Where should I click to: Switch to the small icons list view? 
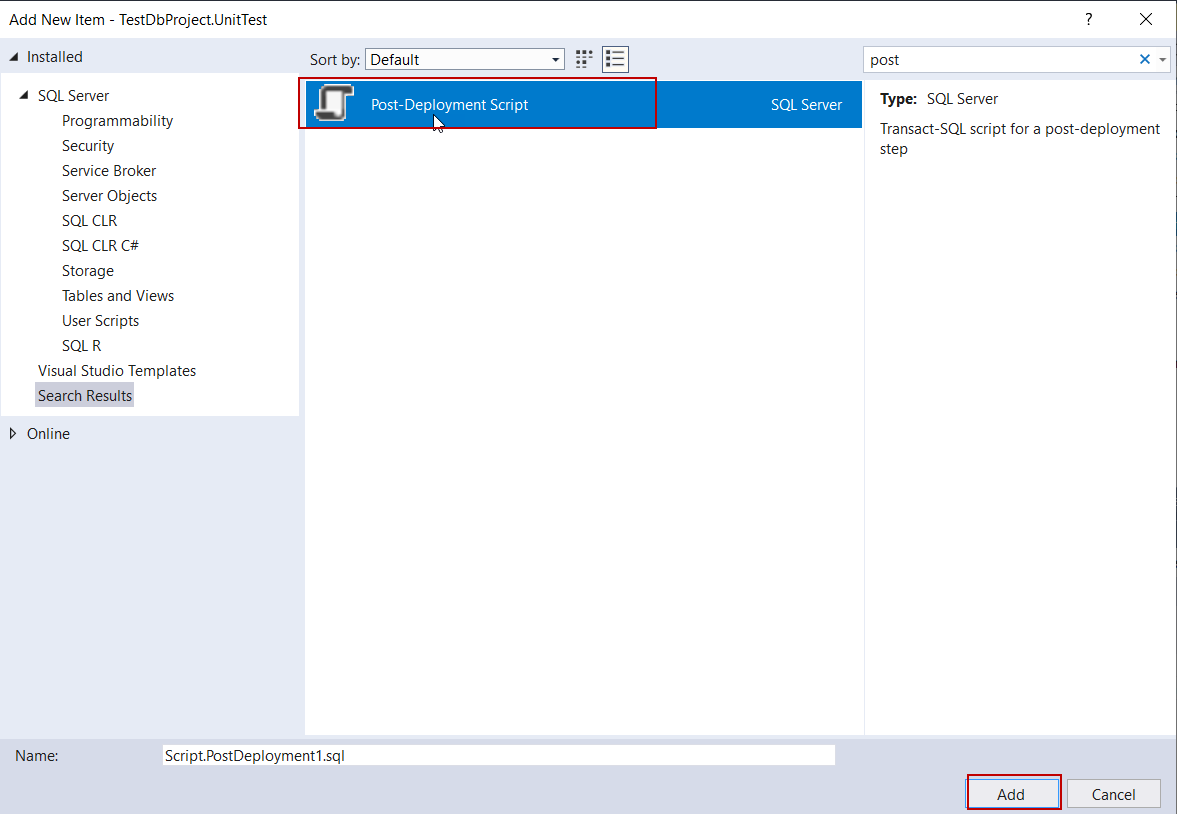tap(615, 59)
